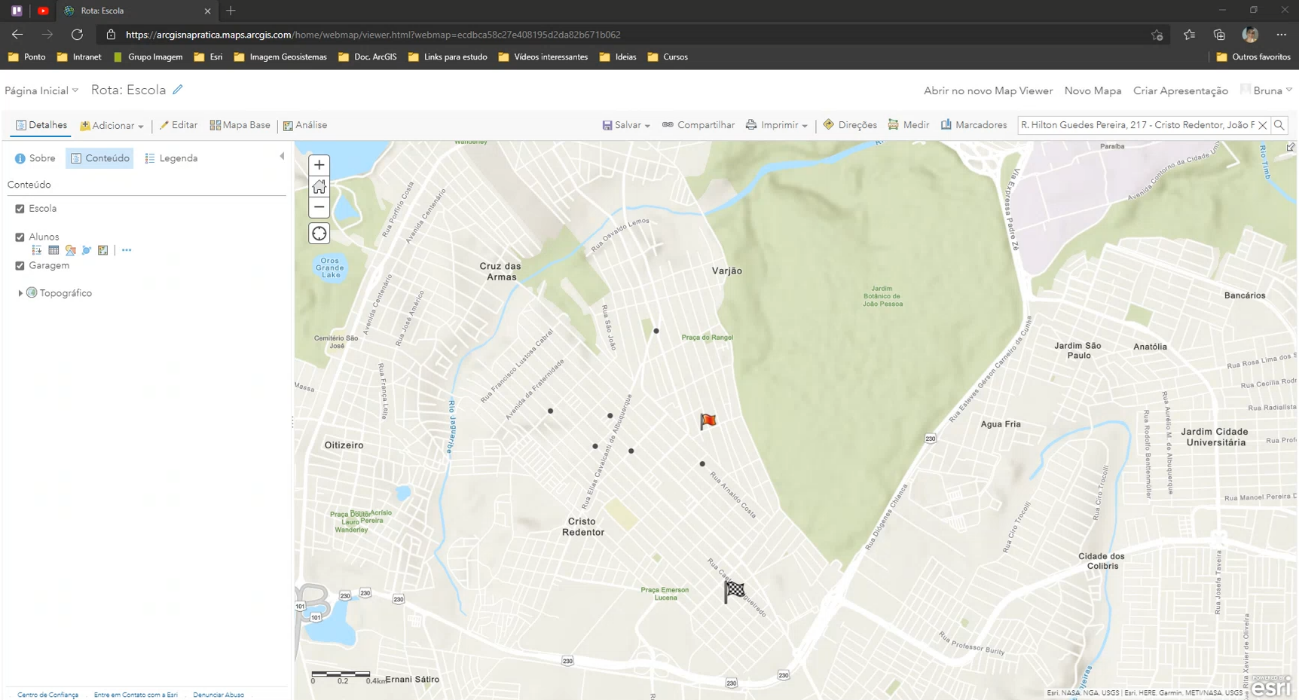The width and height of the screenshot is (1299, 700).
Task: Click the default extent home icon
Action: pyautogui.click(x=319, y=187)
